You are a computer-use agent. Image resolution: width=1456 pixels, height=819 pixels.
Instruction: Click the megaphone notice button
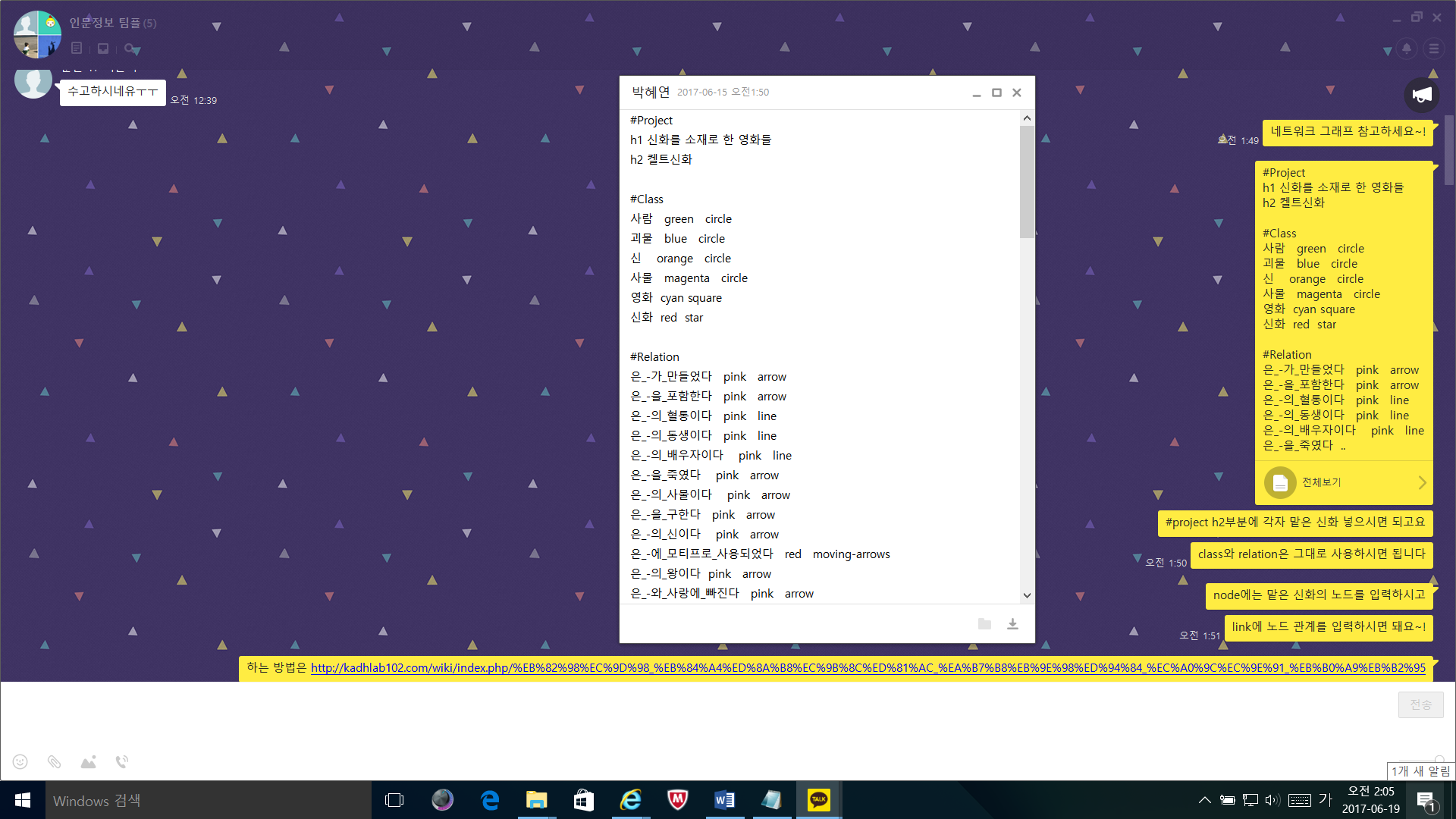click(x=1421, y=95)
